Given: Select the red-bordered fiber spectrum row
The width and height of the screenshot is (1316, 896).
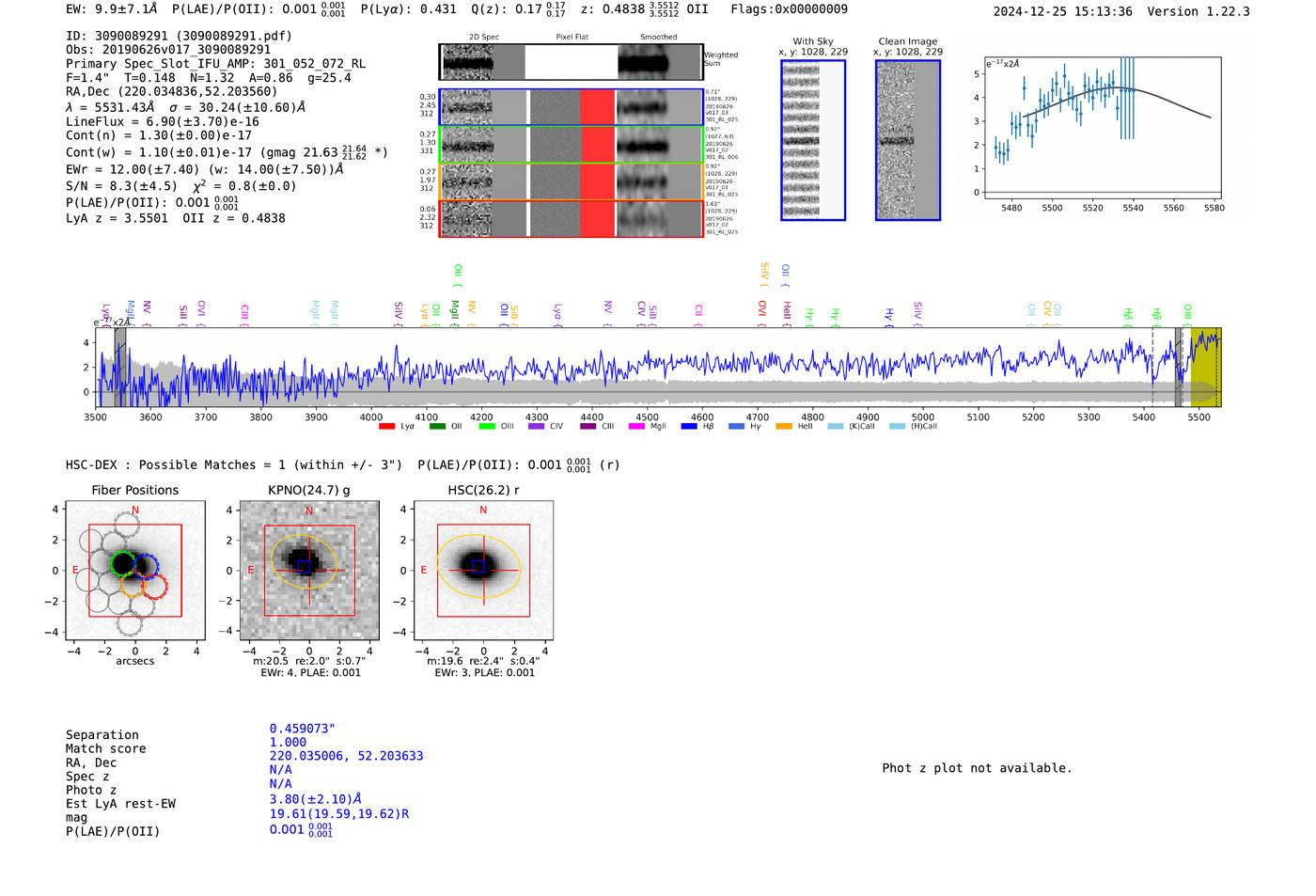Looking at the screenshot, I should pyautogui.click(x=571, y=218).
